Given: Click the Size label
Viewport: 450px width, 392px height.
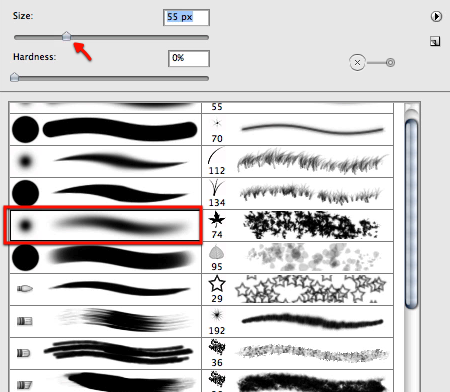Looking at the screenshot, I should coord(23,16).
